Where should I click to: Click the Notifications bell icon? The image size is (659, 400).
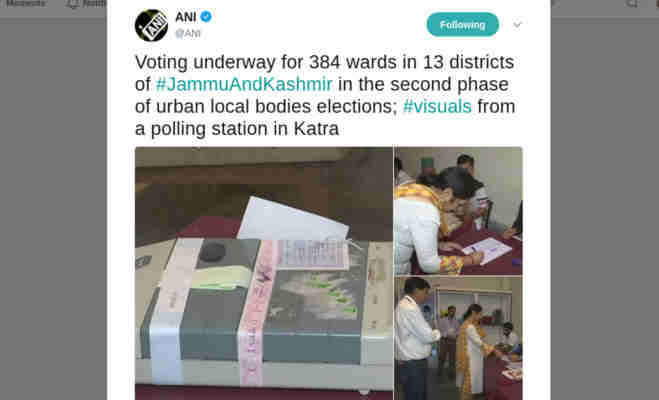click(x=73, y=4)
